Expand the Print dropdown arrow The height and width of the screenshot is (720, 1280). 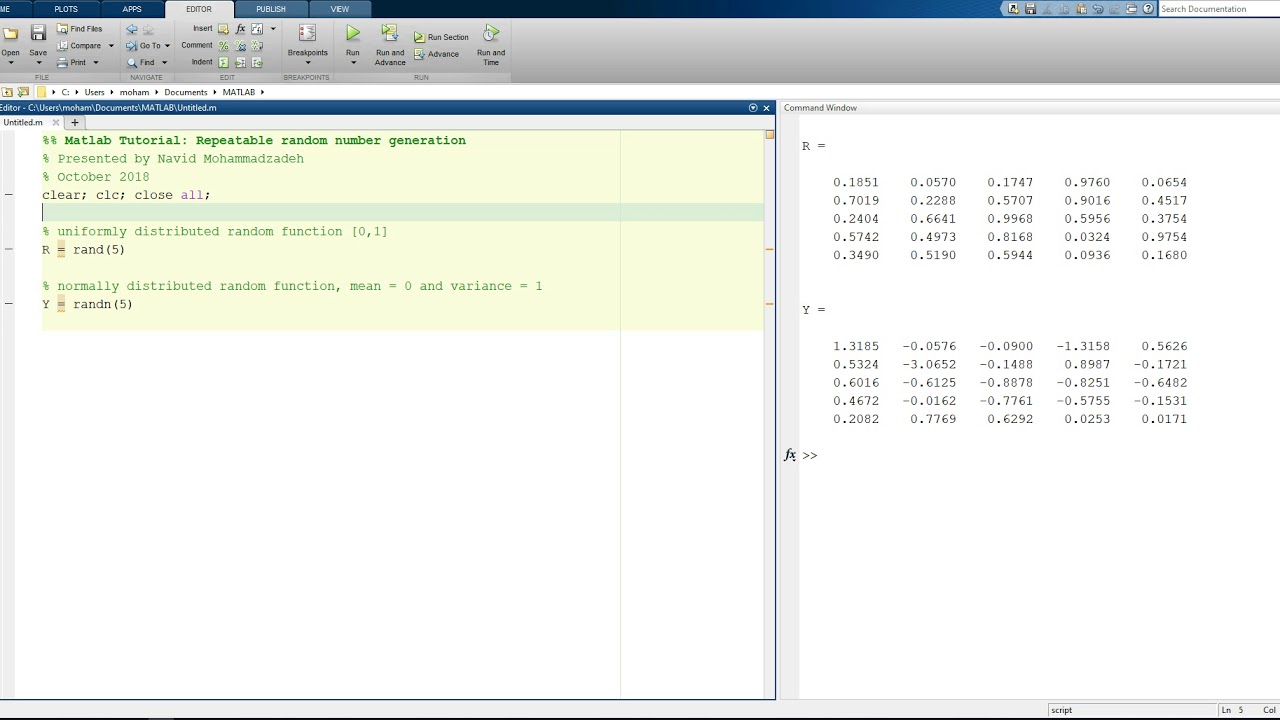pos(95,63)
